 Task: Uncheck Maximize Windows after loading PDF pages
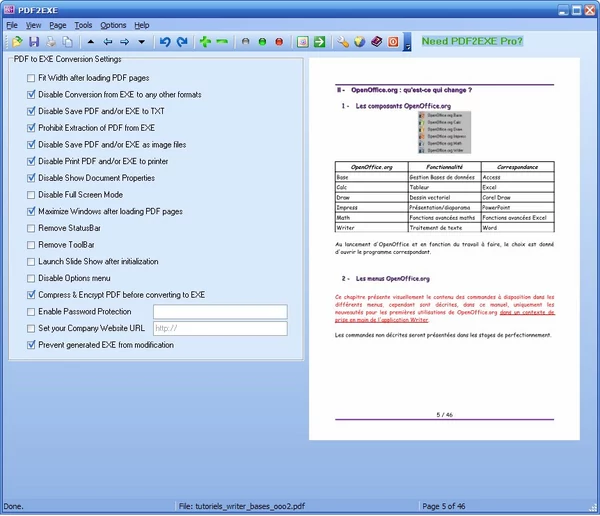pos(31,212)
